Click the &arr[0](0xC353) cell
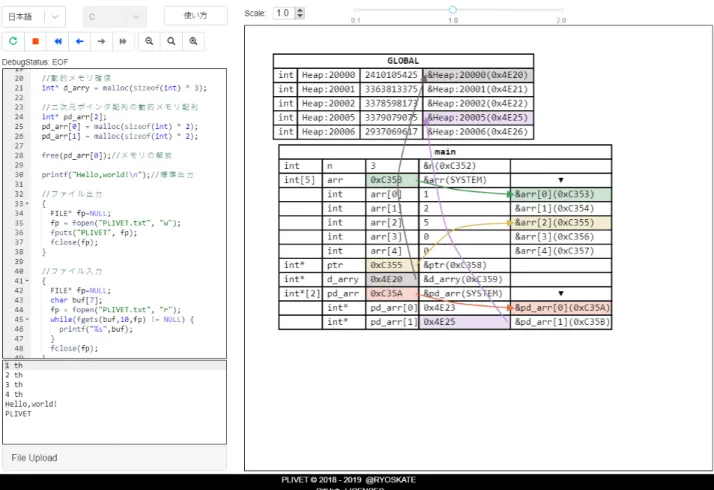Screen dimensions: 714x490 [x=561, y=194]
